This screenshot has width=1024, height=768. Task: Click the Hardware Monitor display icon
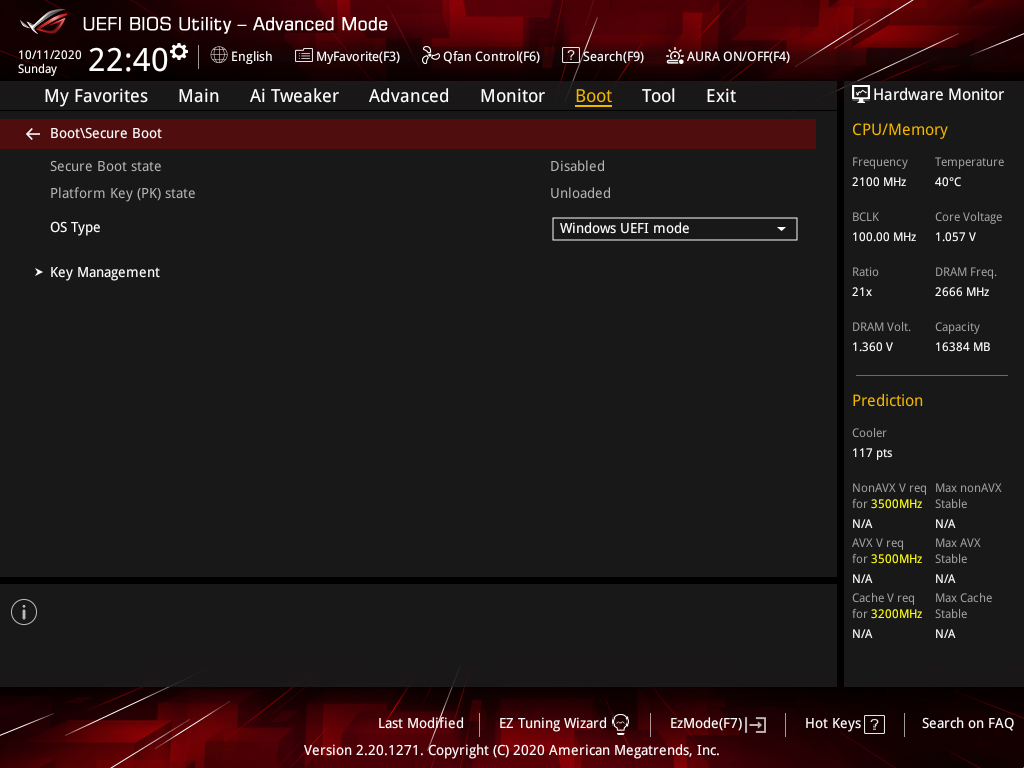[861, 95]
